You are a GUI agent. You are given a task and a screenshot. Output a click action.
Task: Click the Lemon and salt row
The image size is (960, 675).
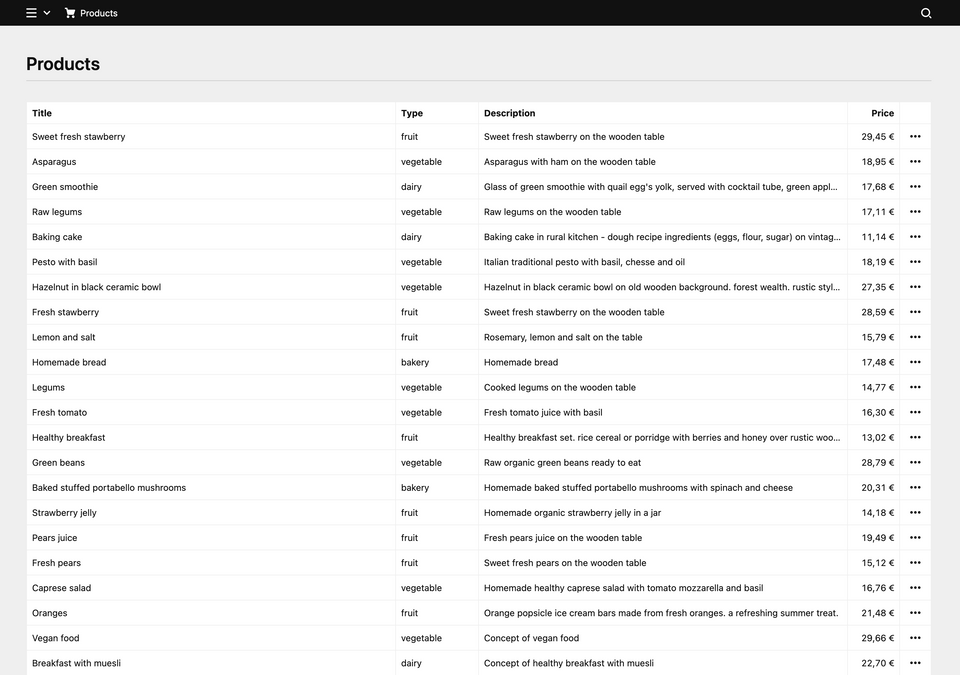point(478,337)
